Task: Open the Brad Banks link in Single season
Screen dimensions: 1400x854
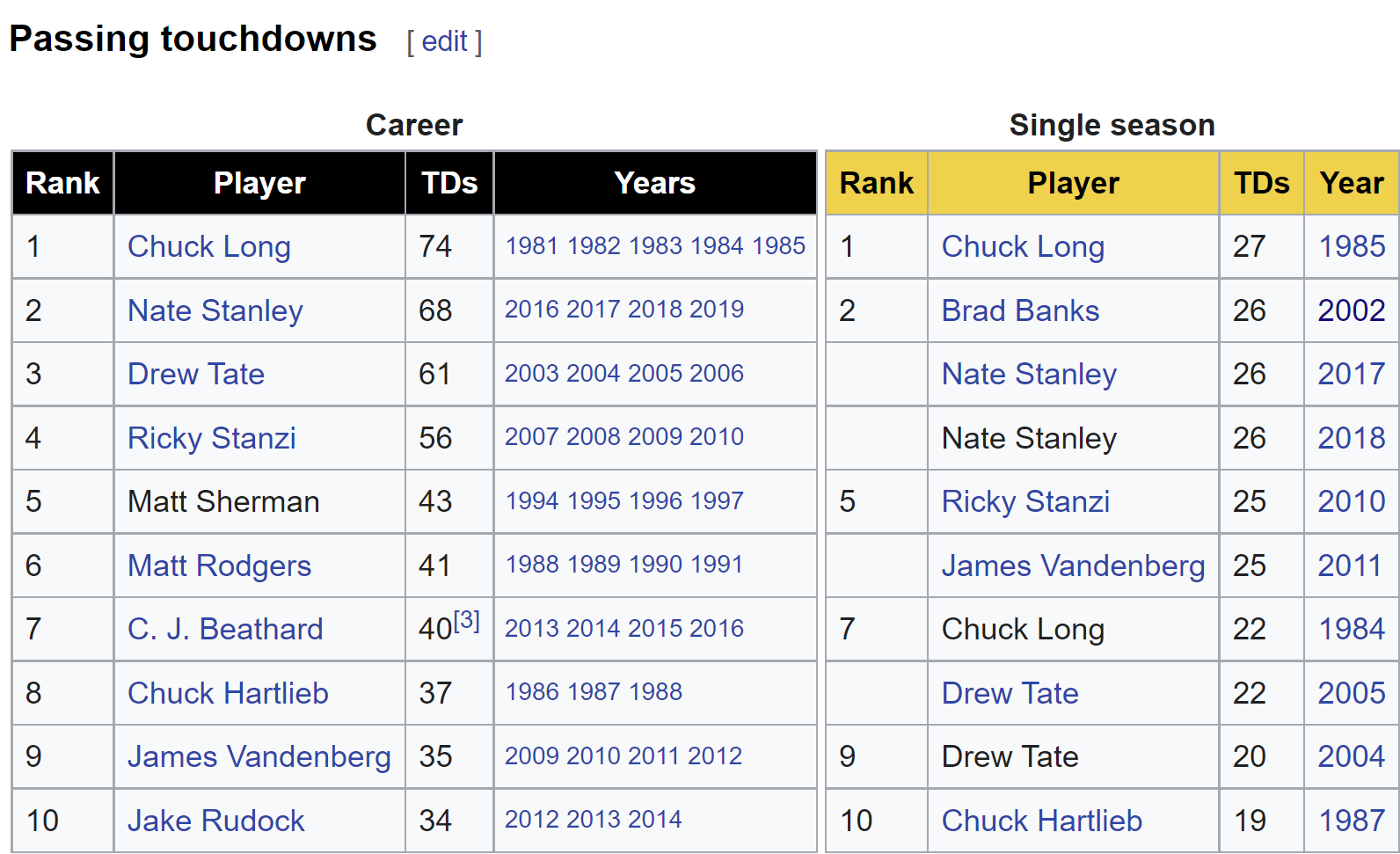Action: click(x=1020, y=310)
